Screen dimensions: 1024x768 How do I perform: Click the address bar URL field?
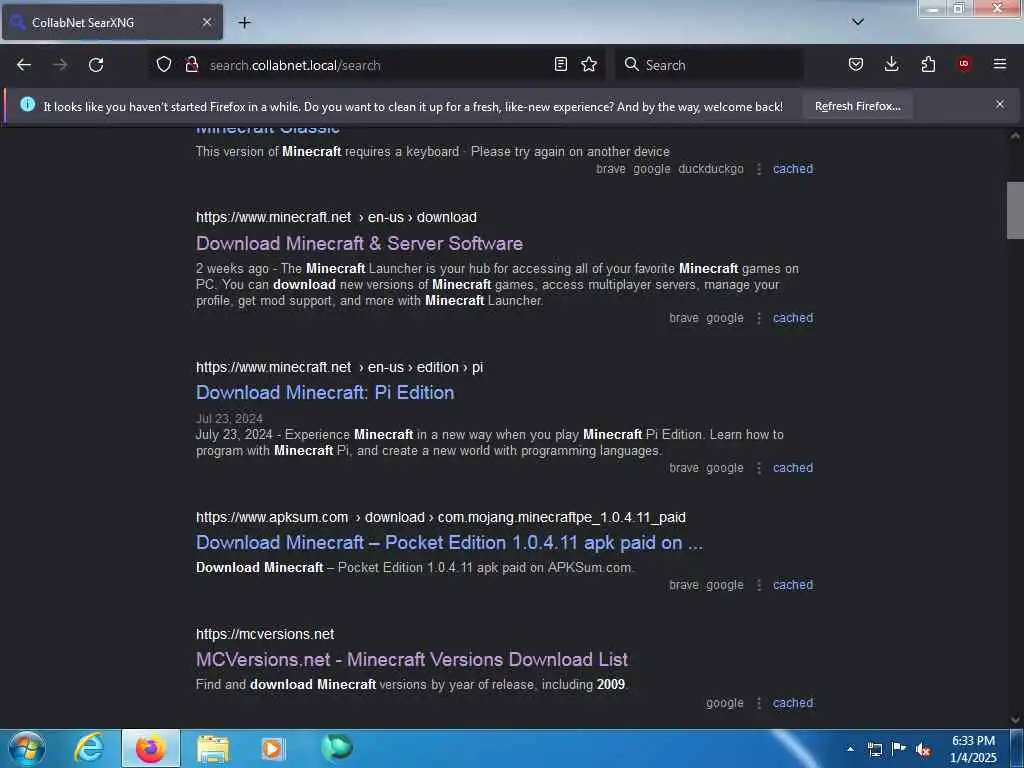(x=376, y=65)
